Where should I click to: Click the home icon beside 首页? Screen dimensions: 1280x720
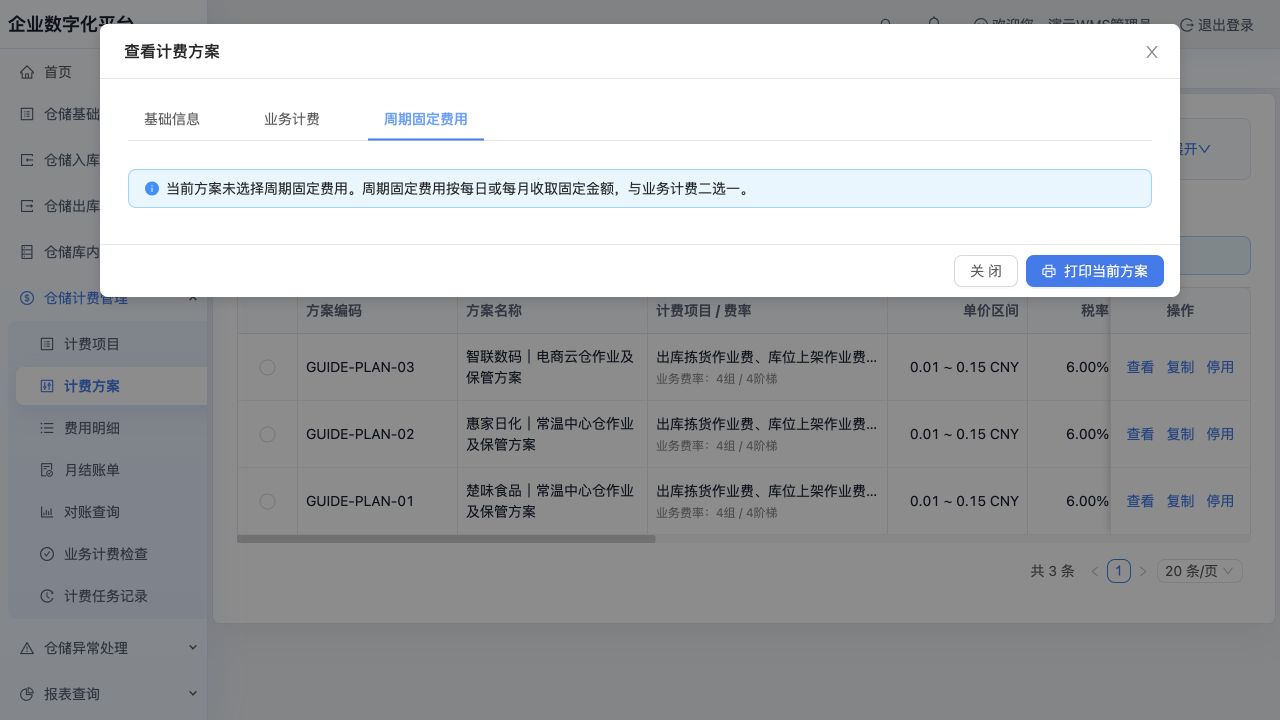click(x=27, y=72)
